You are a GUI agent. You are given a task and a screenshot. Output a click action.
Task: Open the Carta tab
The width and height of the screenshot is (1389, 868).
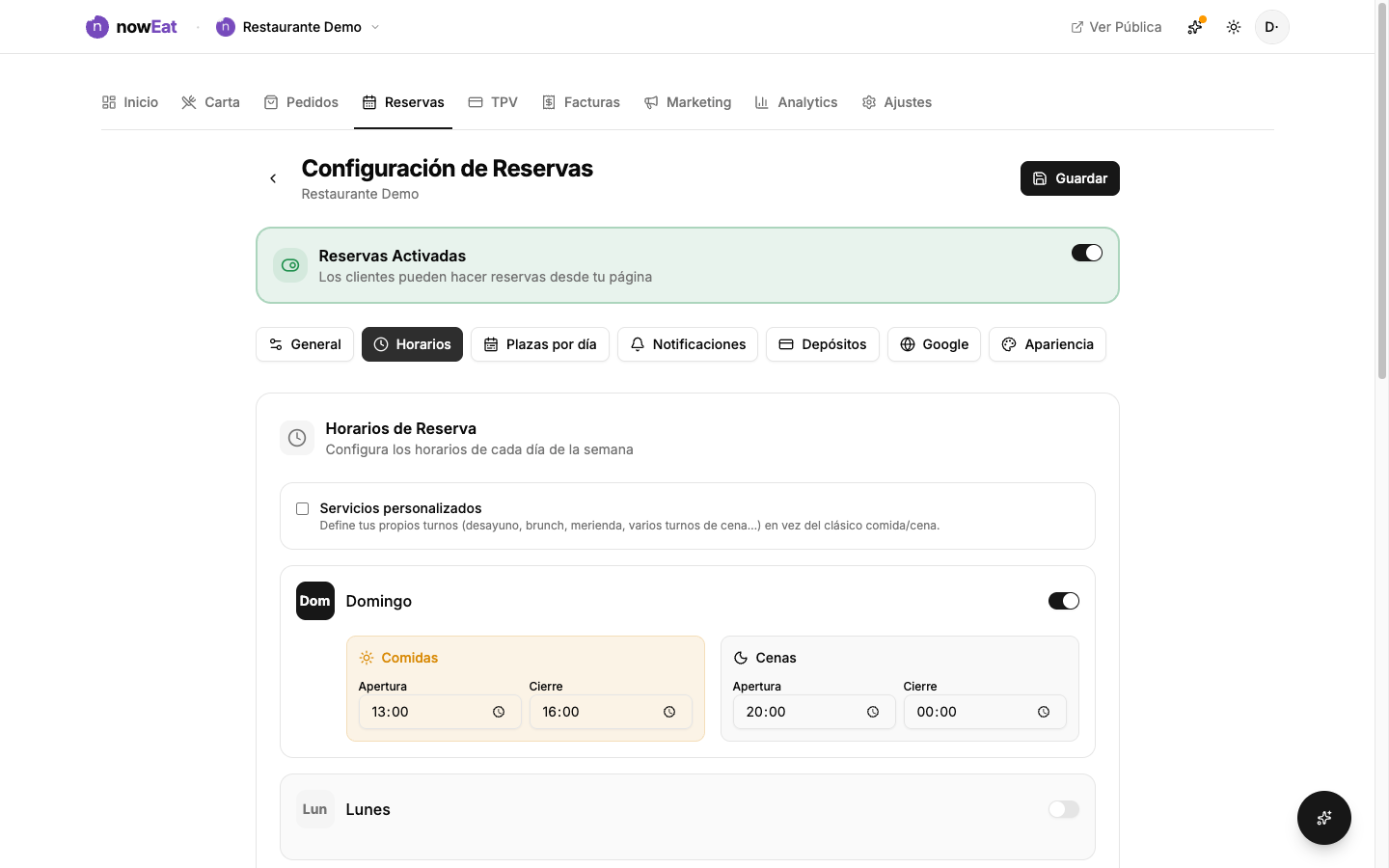pyautogui.click(x=210, y=102)
